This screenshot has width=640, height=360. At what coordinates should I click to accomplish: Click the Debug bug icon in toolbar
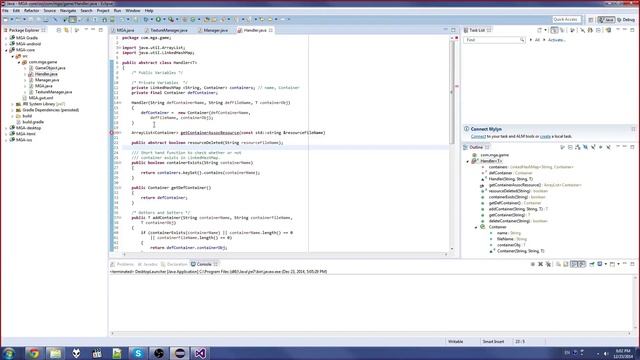coord(146,19)
